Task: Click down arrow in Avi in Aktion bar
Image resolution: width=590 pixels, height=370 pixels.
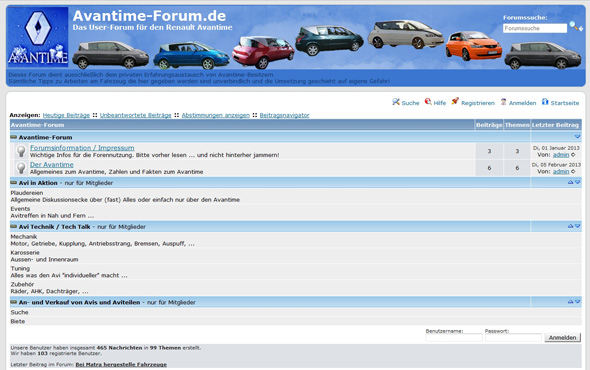Action: (x=577, y=182)
